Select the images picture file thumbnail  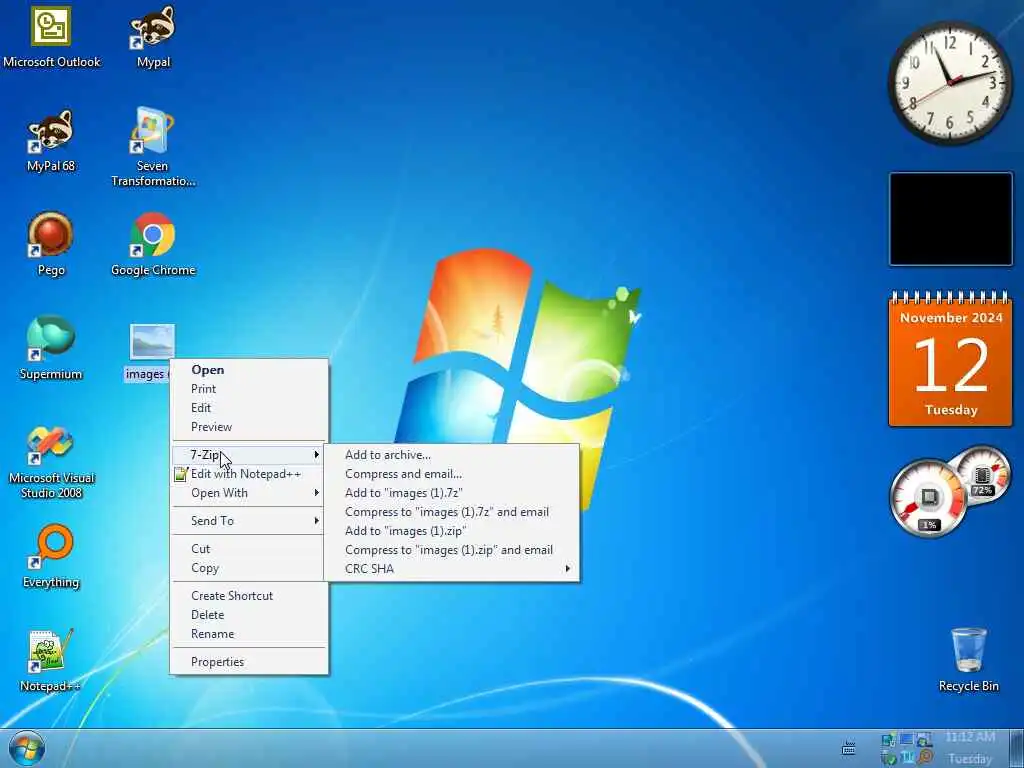tap(152, 342)
